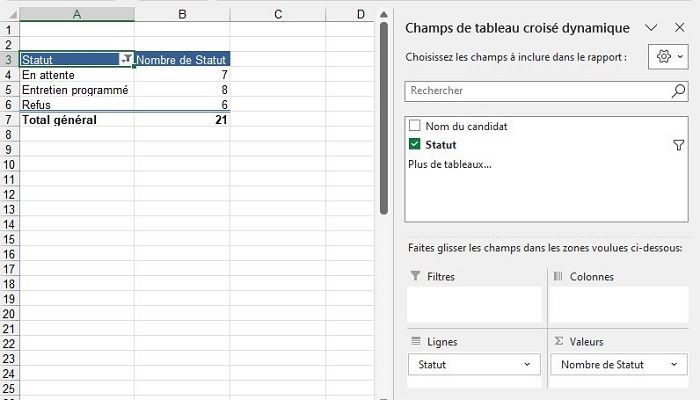Uncheck the Statut field checkbox

pos(415,145)
